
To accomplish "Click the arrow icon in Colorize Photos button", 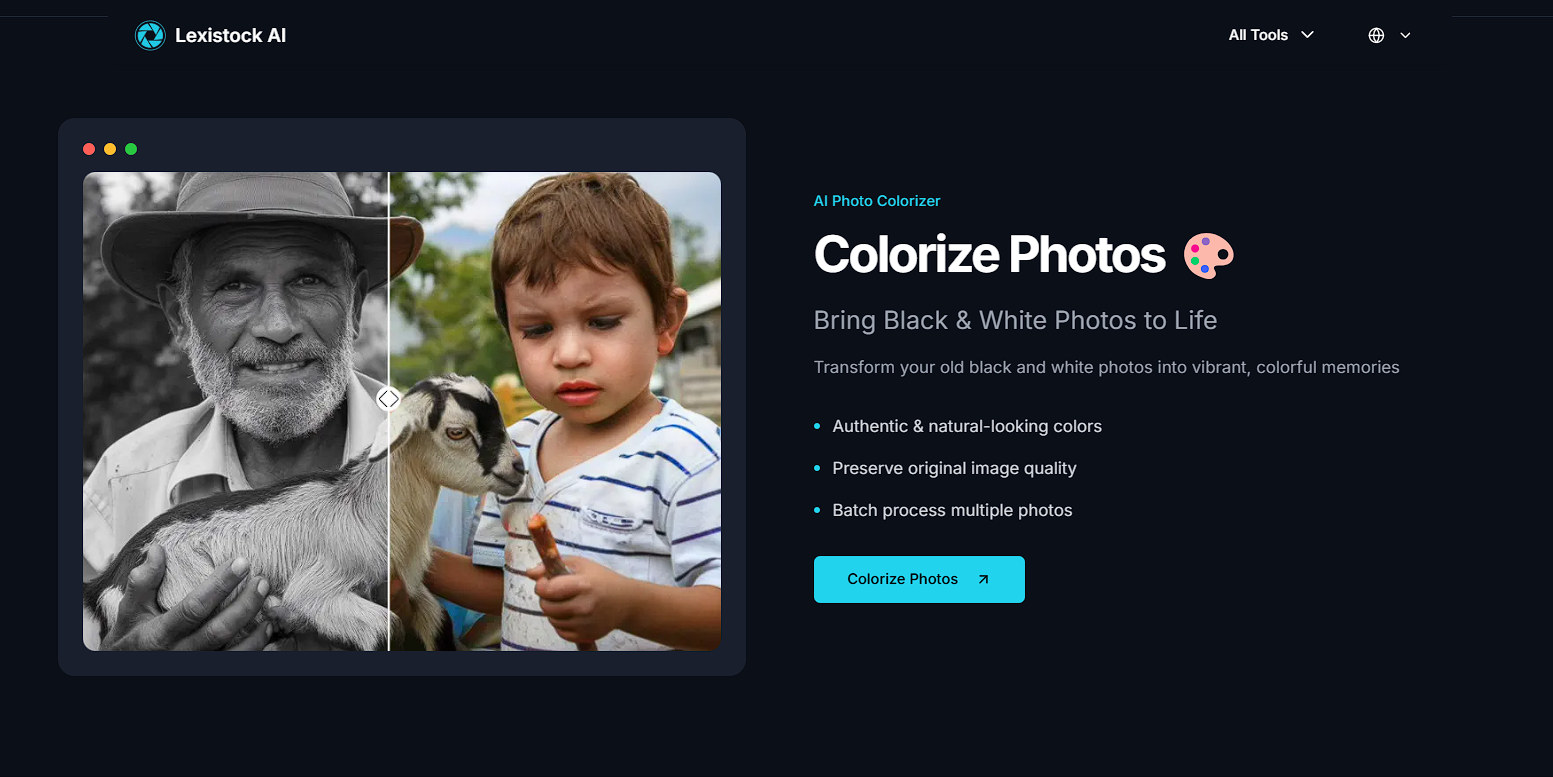I will 983,579.
